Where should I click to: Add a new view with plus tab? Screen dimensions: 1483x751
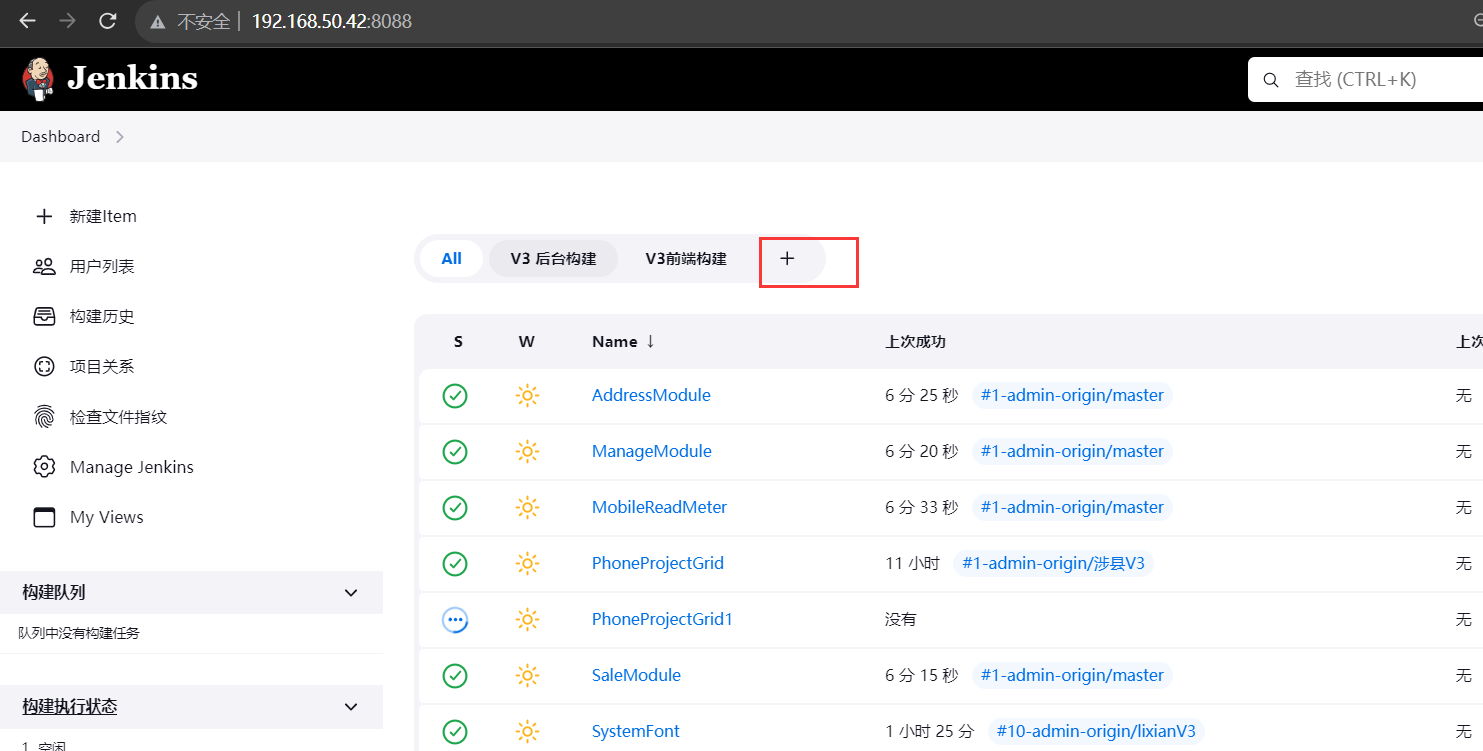787,259
